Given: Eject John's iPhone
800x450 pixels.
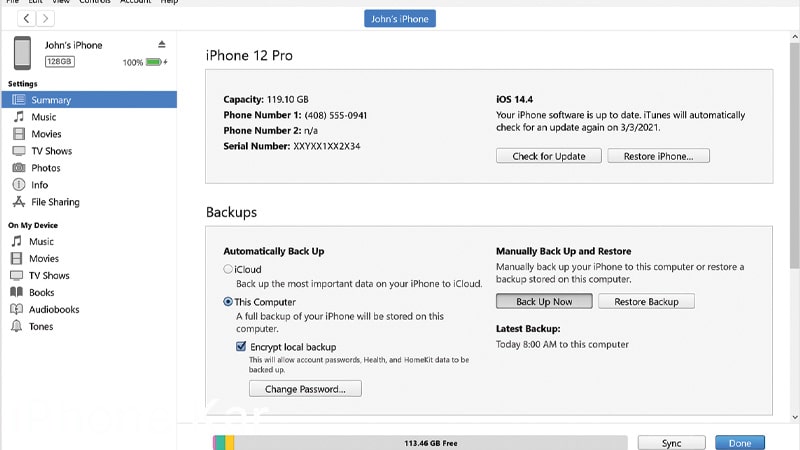Looking at the screenshot, I should click(x=162, y=44).
